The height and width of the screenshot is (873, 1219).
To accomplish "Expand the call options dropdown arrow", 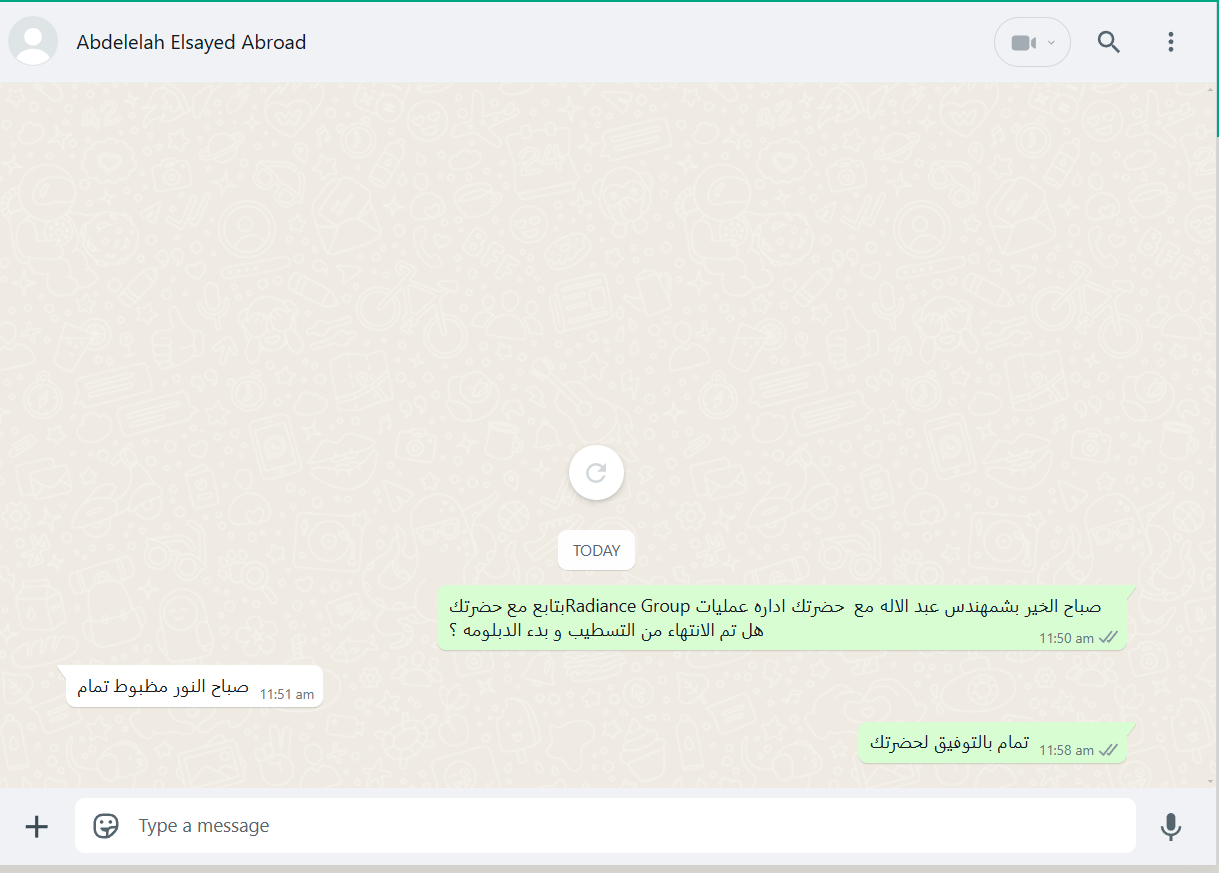I will coord(1051,43).
